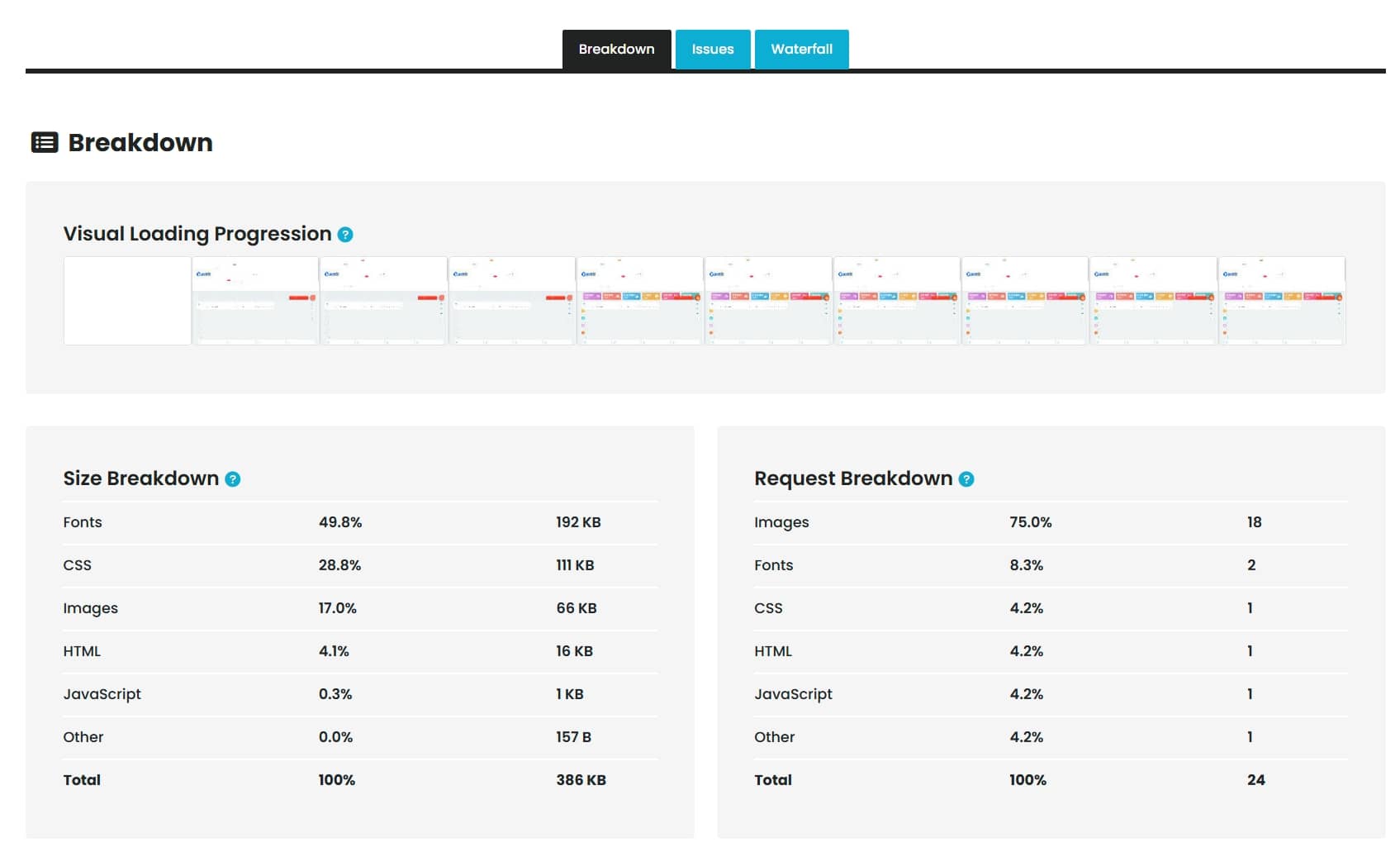Click the sixth loading progression thumbnail
The width and height of the screenshot is (1400, 852).
click(768, 301)
